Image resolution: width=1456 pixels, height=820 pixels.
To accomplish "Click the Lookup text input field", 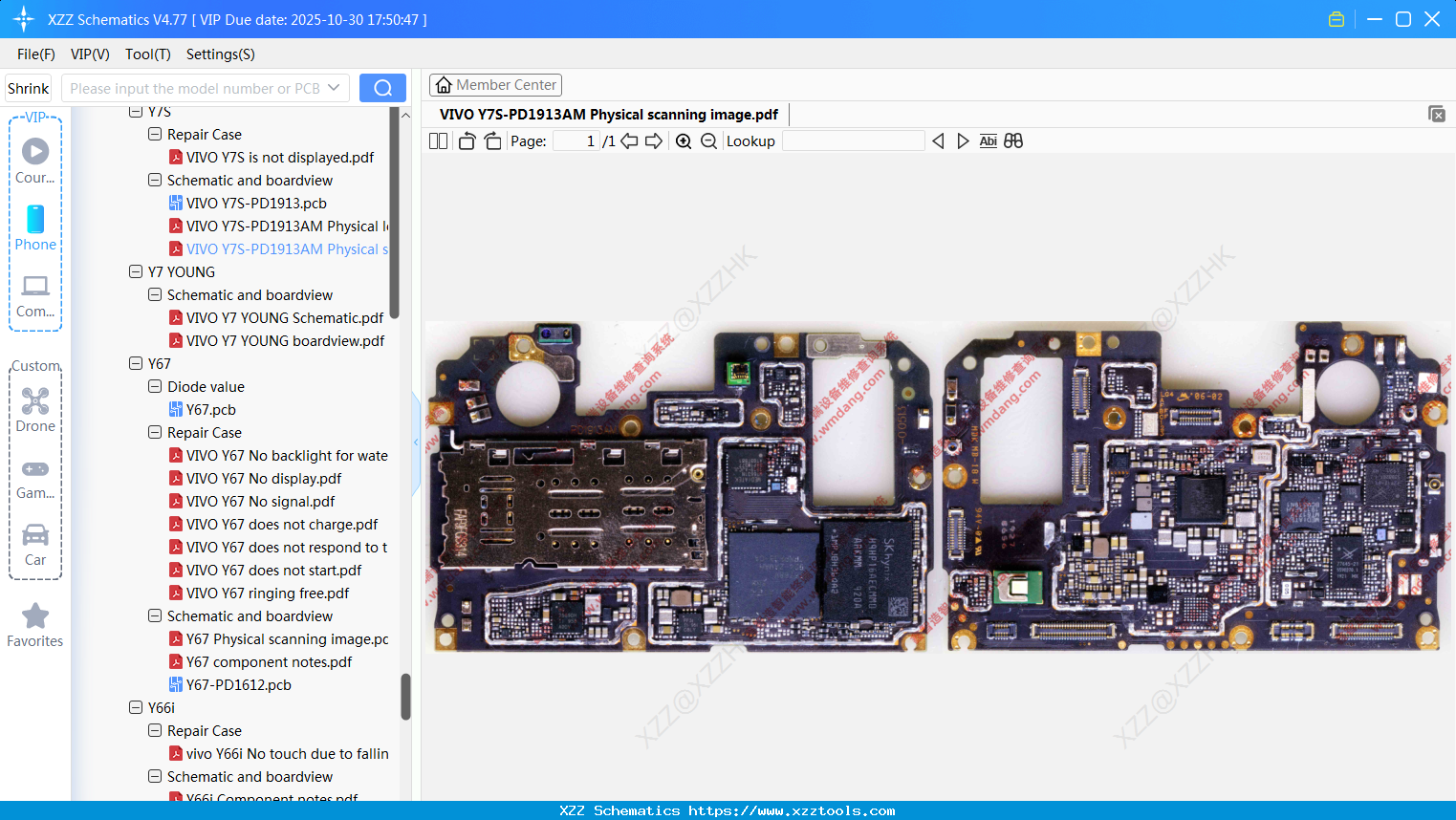I will 853,141.
